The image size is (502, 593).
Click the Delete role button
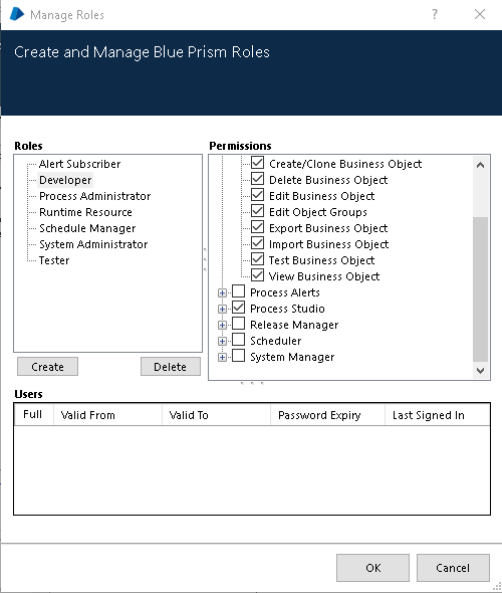(x=171, y=367)
